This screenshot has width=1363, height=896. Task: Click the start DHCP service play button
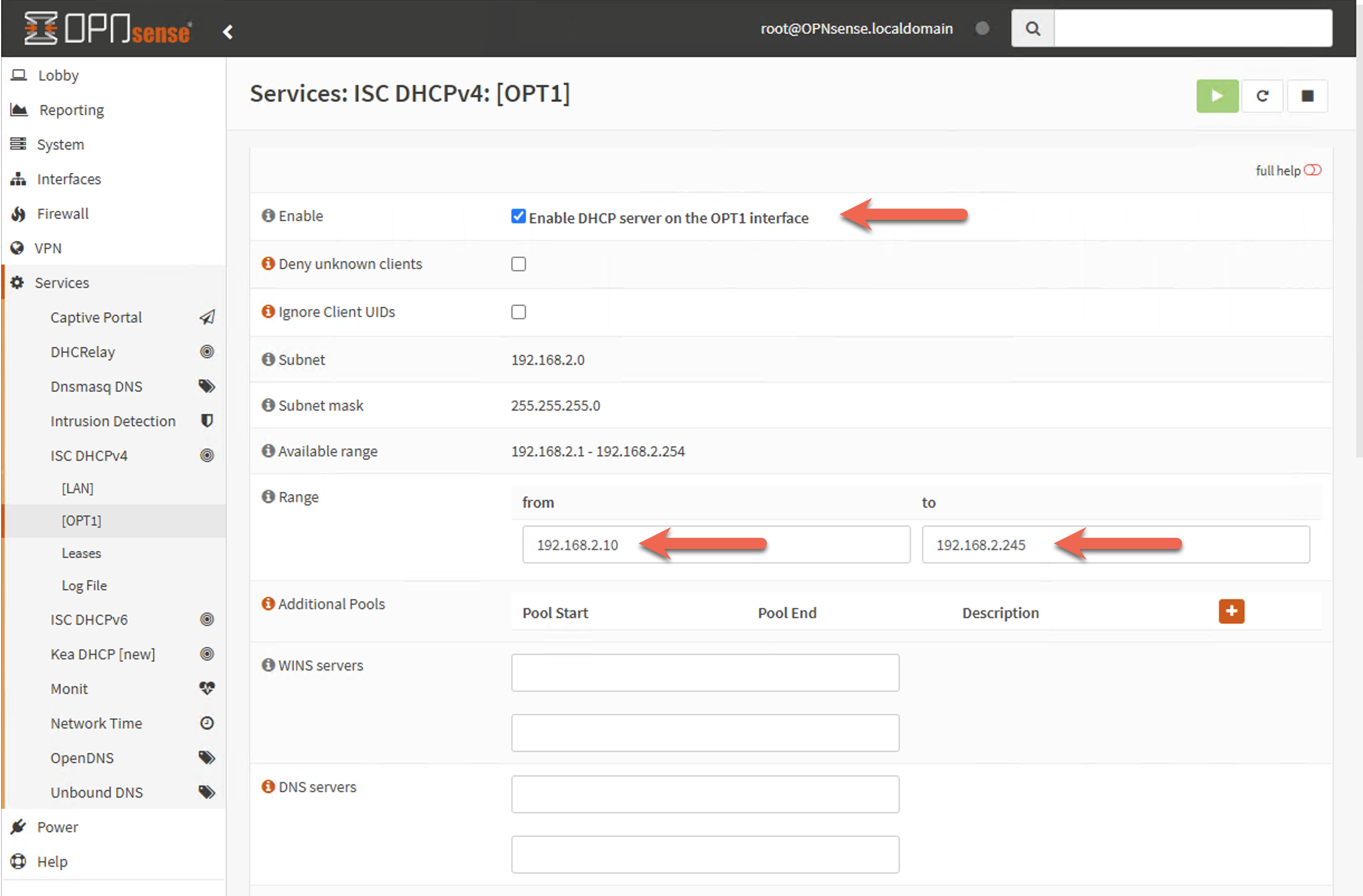click(1218, 97)
